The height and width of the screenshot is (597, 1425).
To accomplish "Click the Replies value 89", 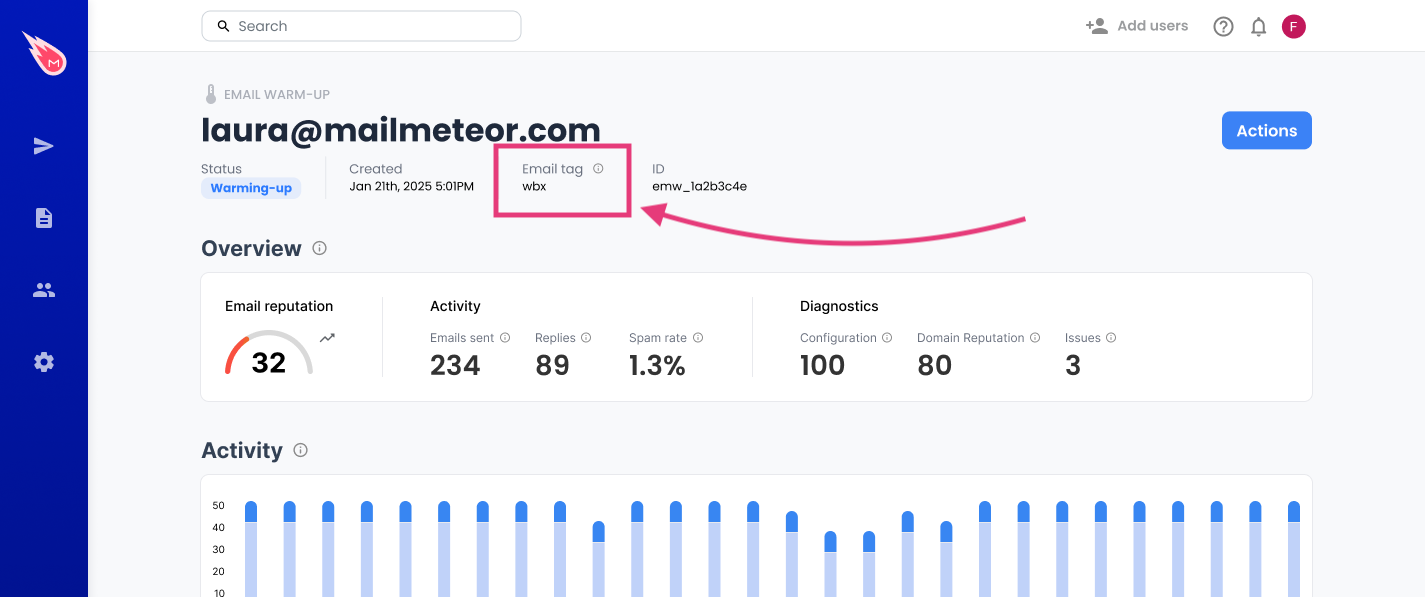I will [x=552, y=366].
